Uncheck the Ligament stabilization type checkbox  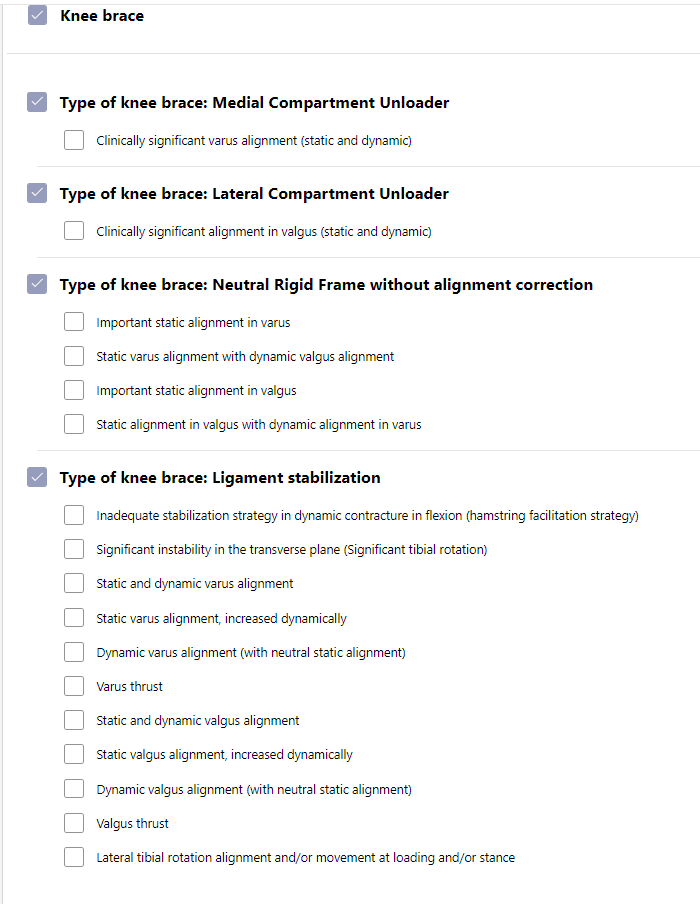coord(37,477)
